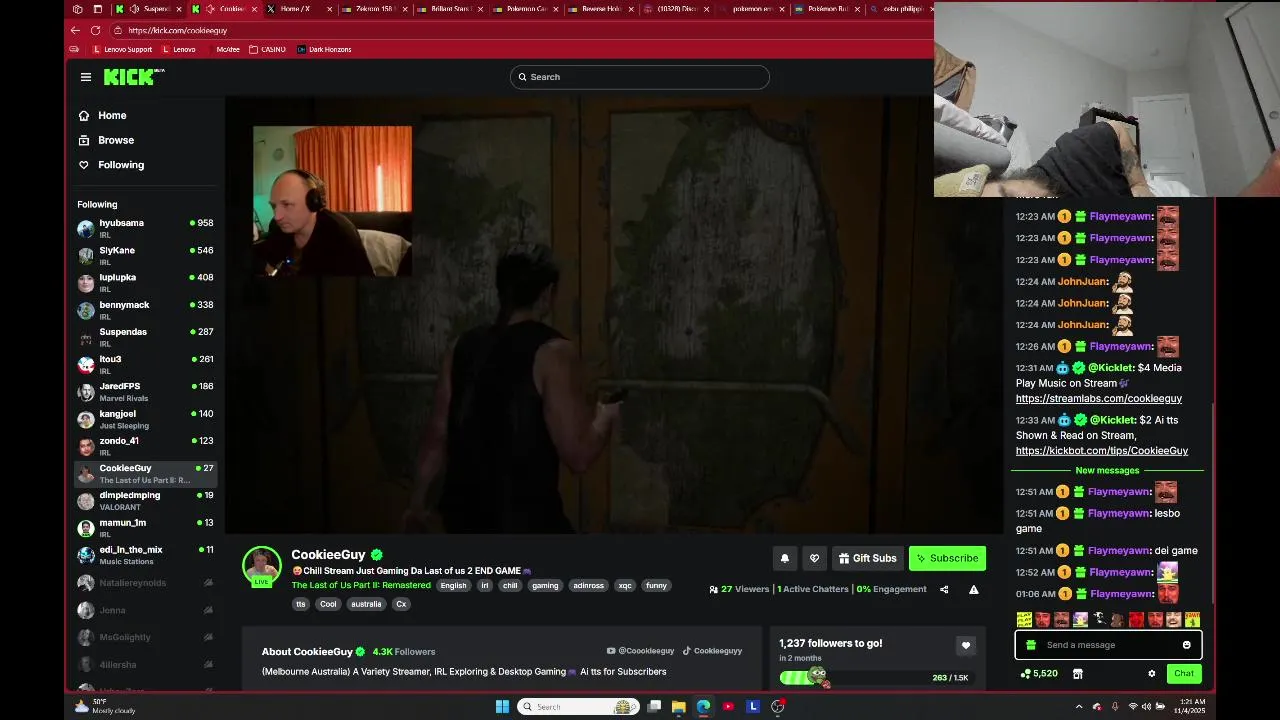This screenshot has width=1280, height=720.
Task: Switch to the Suspendas Kick tab
Action: [150, 9]
